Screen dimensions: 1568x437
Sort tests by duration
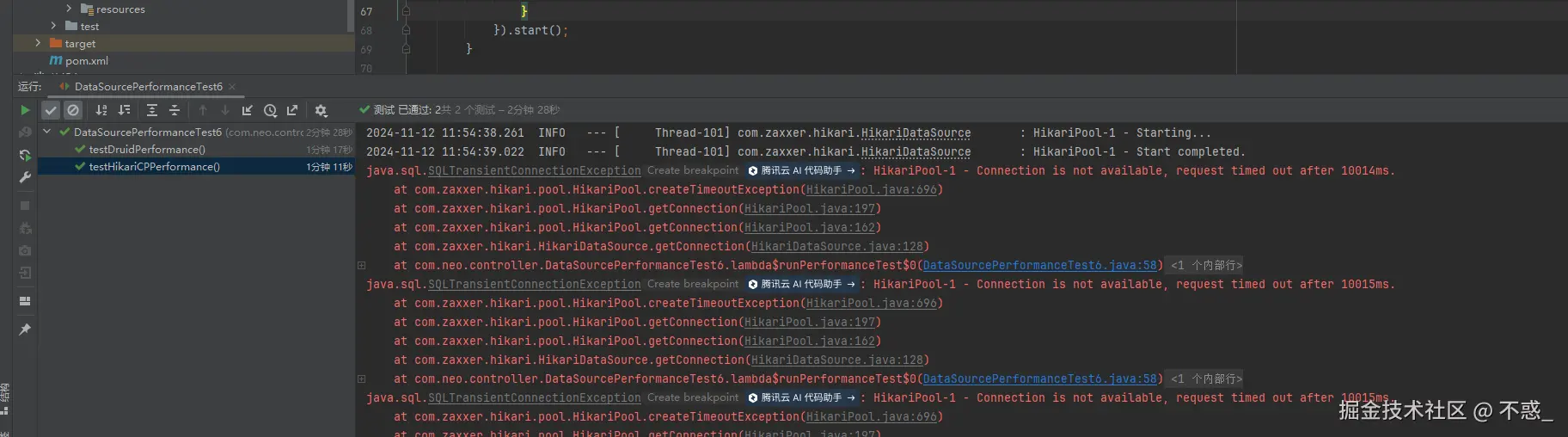click(125, 110)
